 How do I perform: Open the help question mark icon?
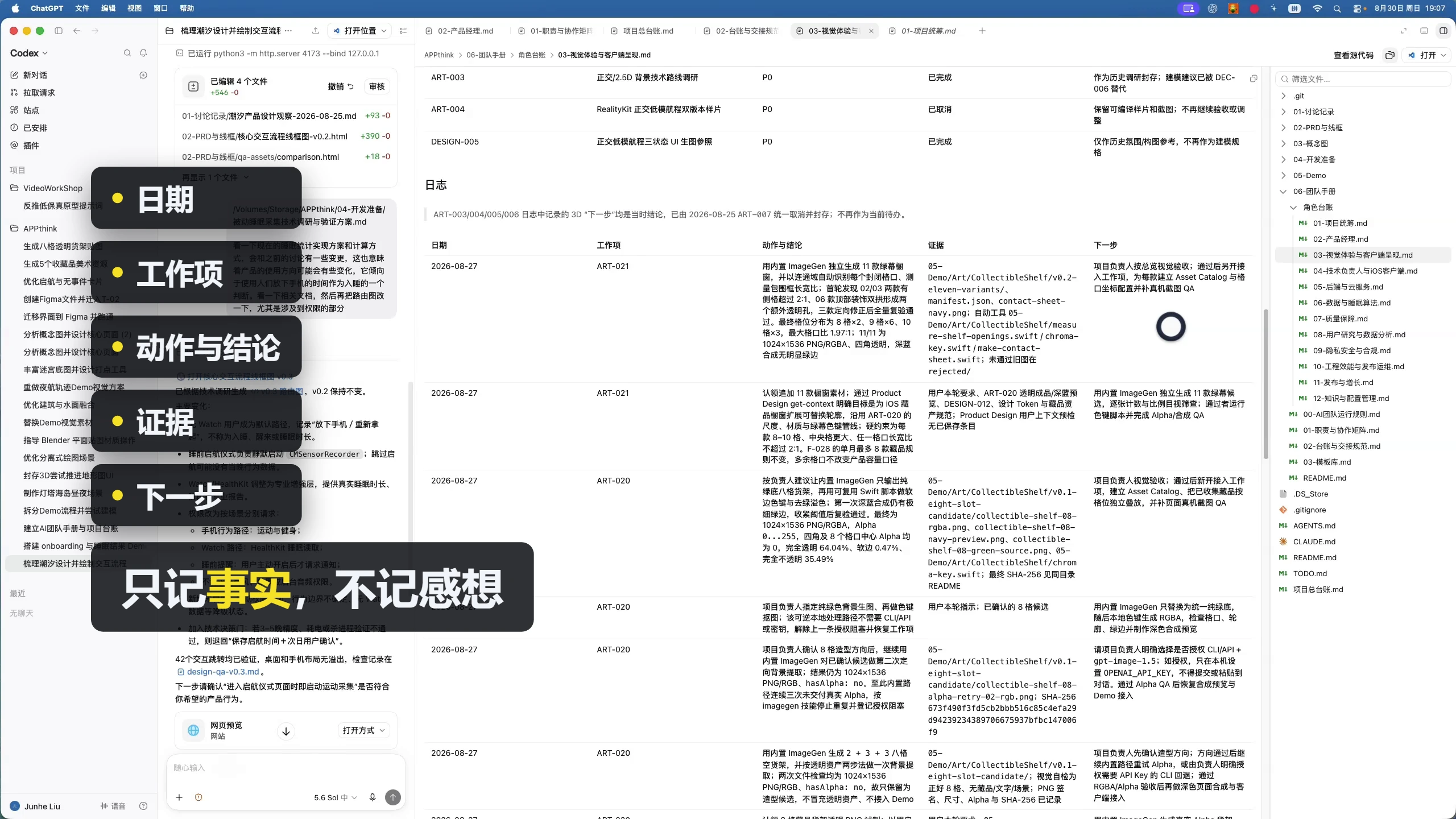pyautogui.click(x=143, y=806)
